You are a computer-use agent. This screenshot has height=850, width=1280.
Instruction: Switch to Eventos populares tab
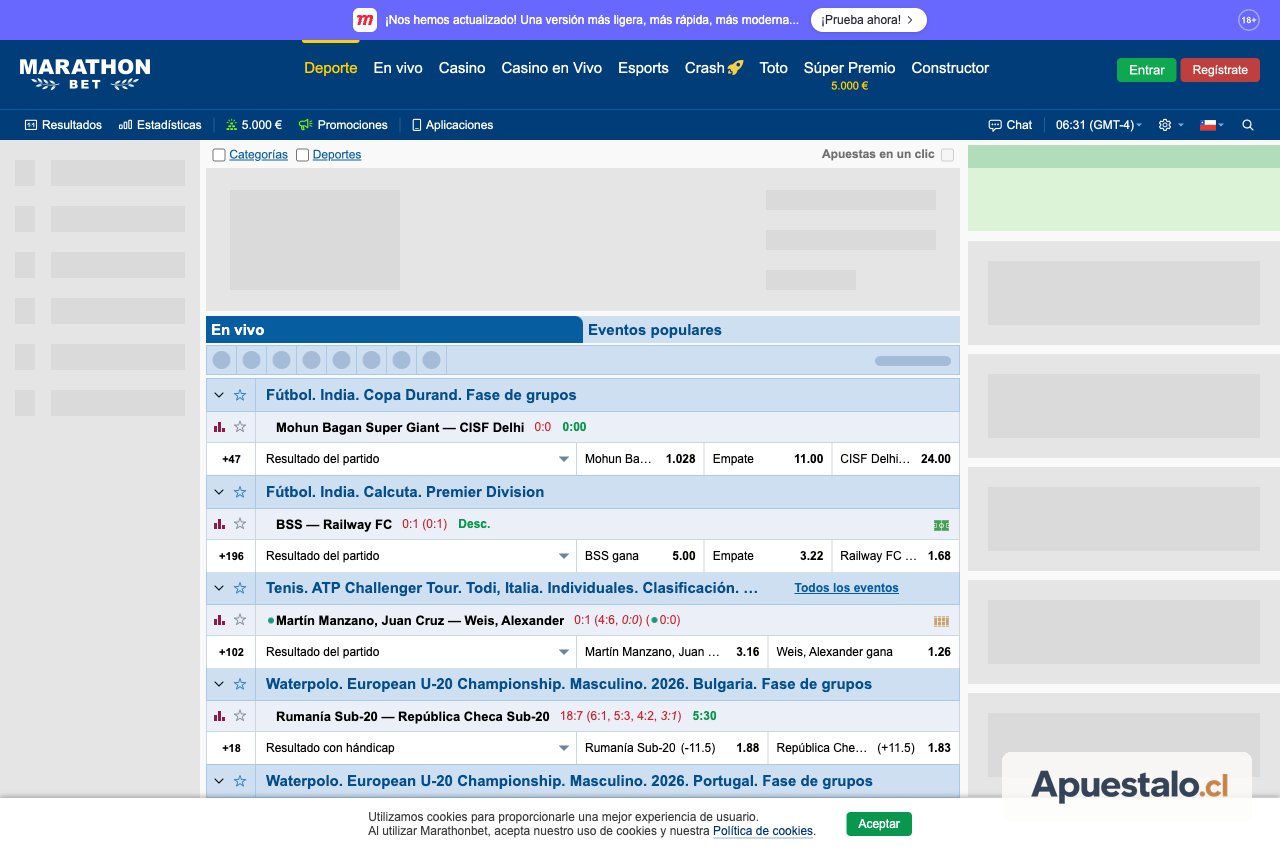pyautogui.click(x=655, y=330)
